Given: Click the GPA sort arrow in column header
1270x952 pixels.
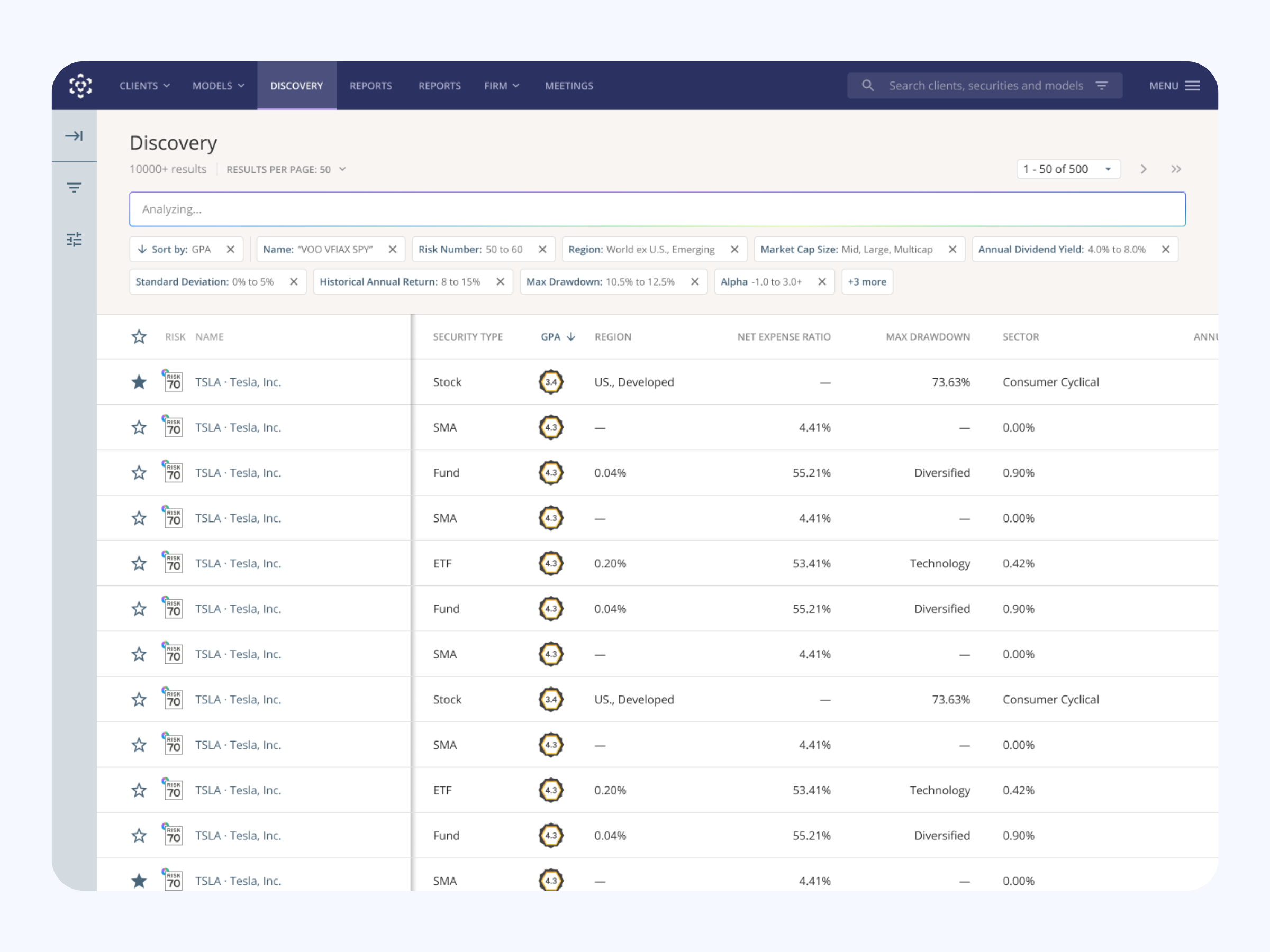Looking at the screenshot, I should [x=570, y=337].
